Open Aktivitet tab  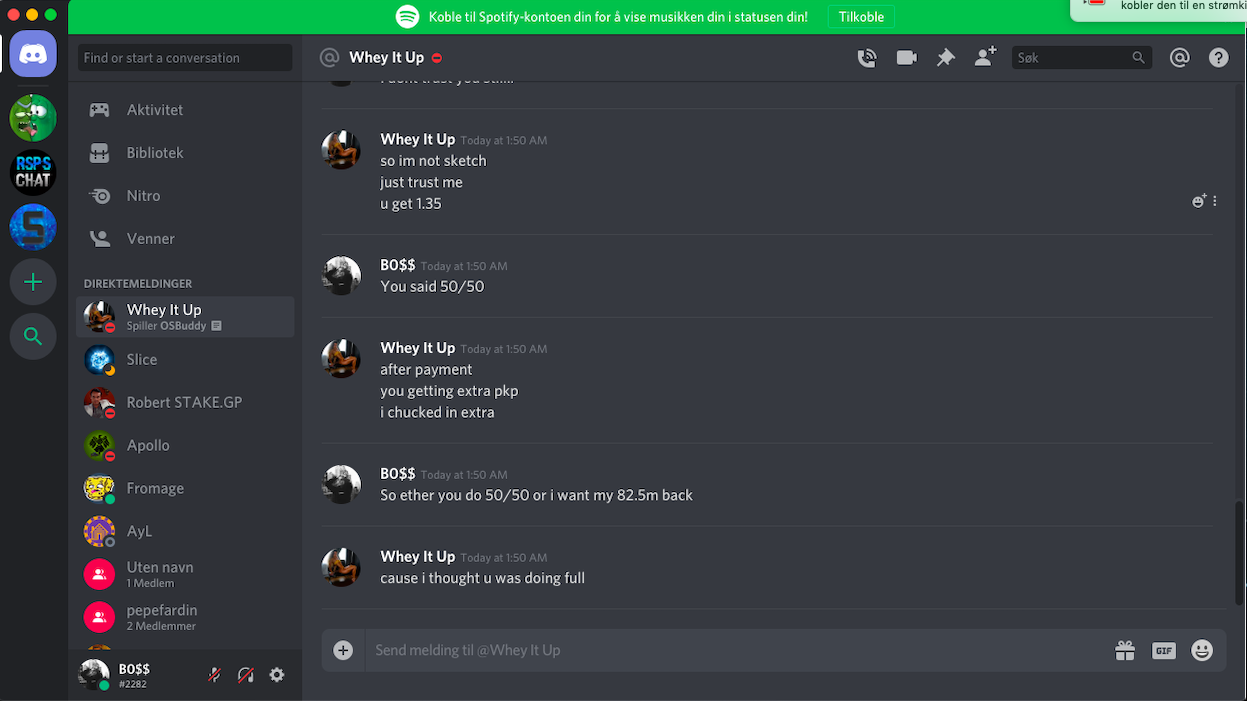(185, 110)
